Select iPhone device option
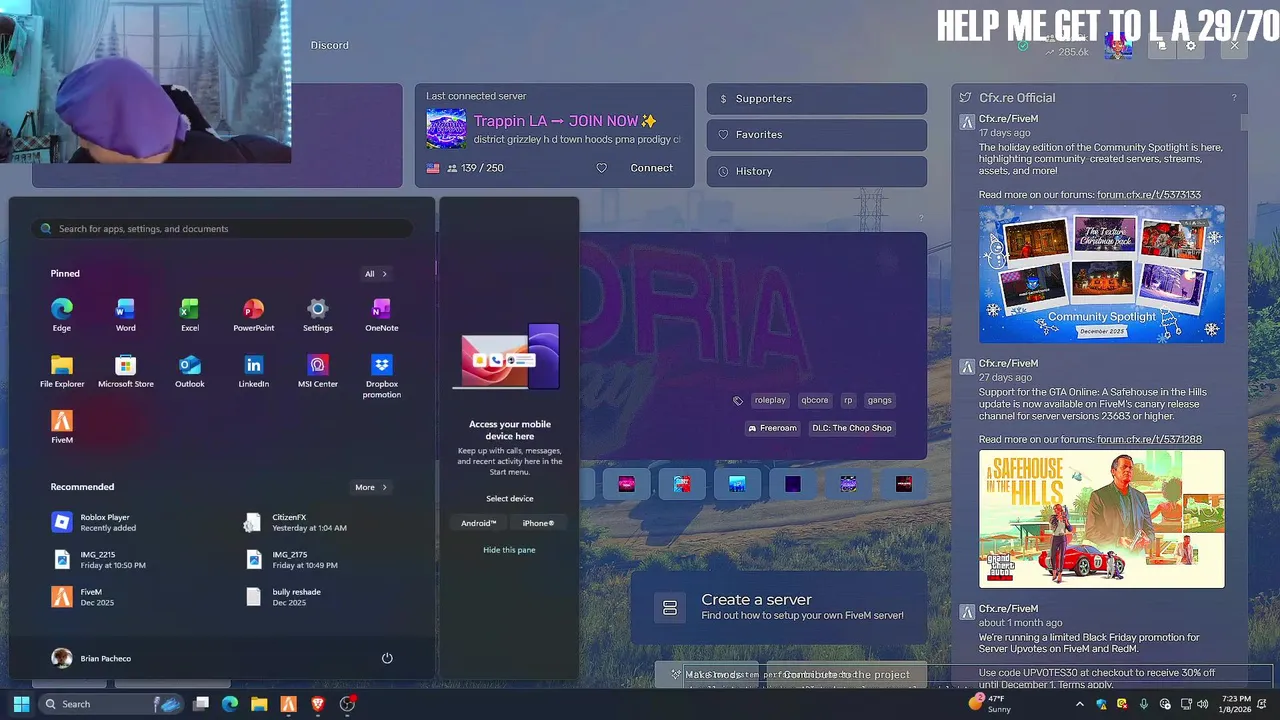1280x720 pixels. [538, 523]
